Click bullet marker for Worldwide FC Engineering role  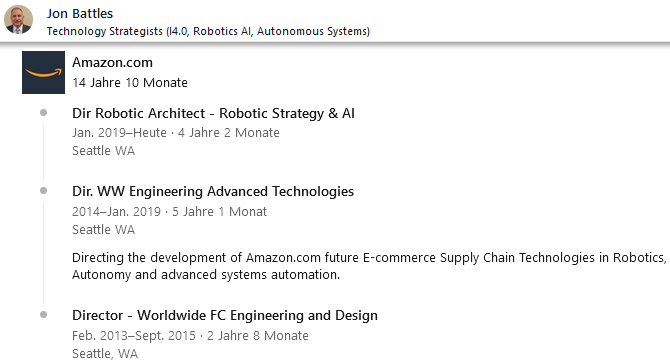coord(43,315)
